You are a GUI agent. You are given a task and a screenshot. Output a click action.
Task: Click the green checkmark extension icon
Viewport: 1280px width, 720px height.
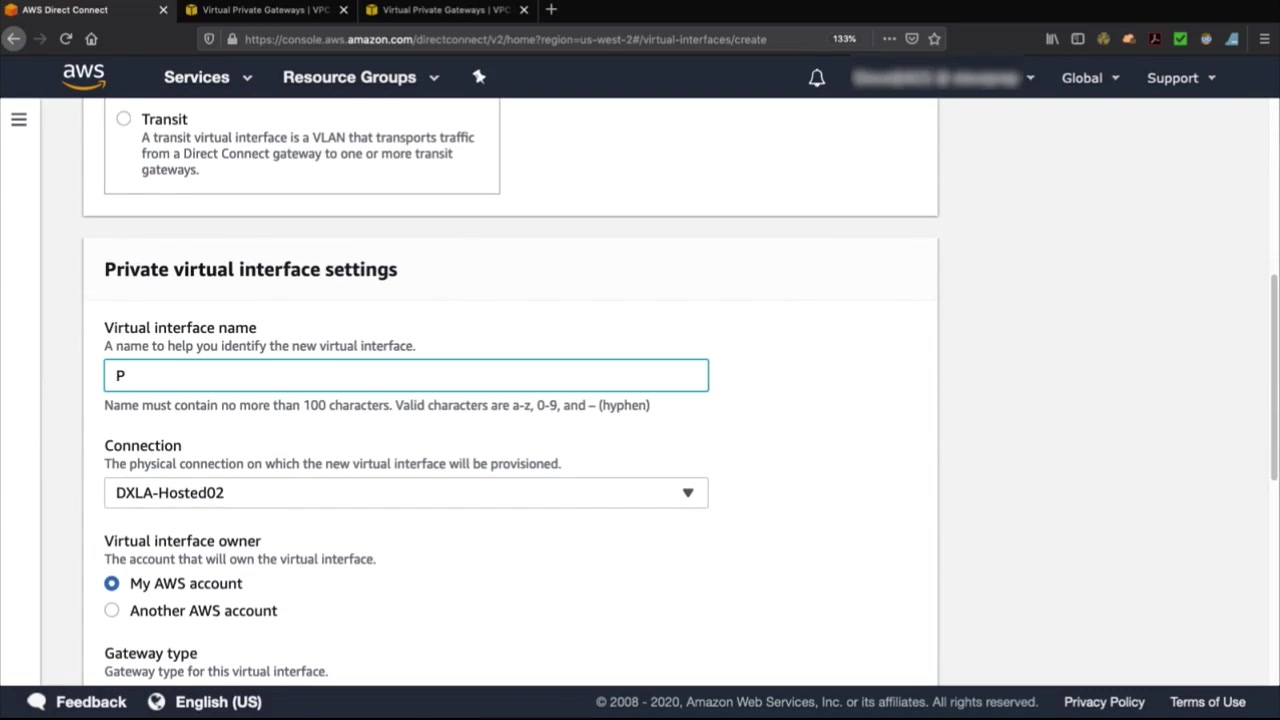1180,39
